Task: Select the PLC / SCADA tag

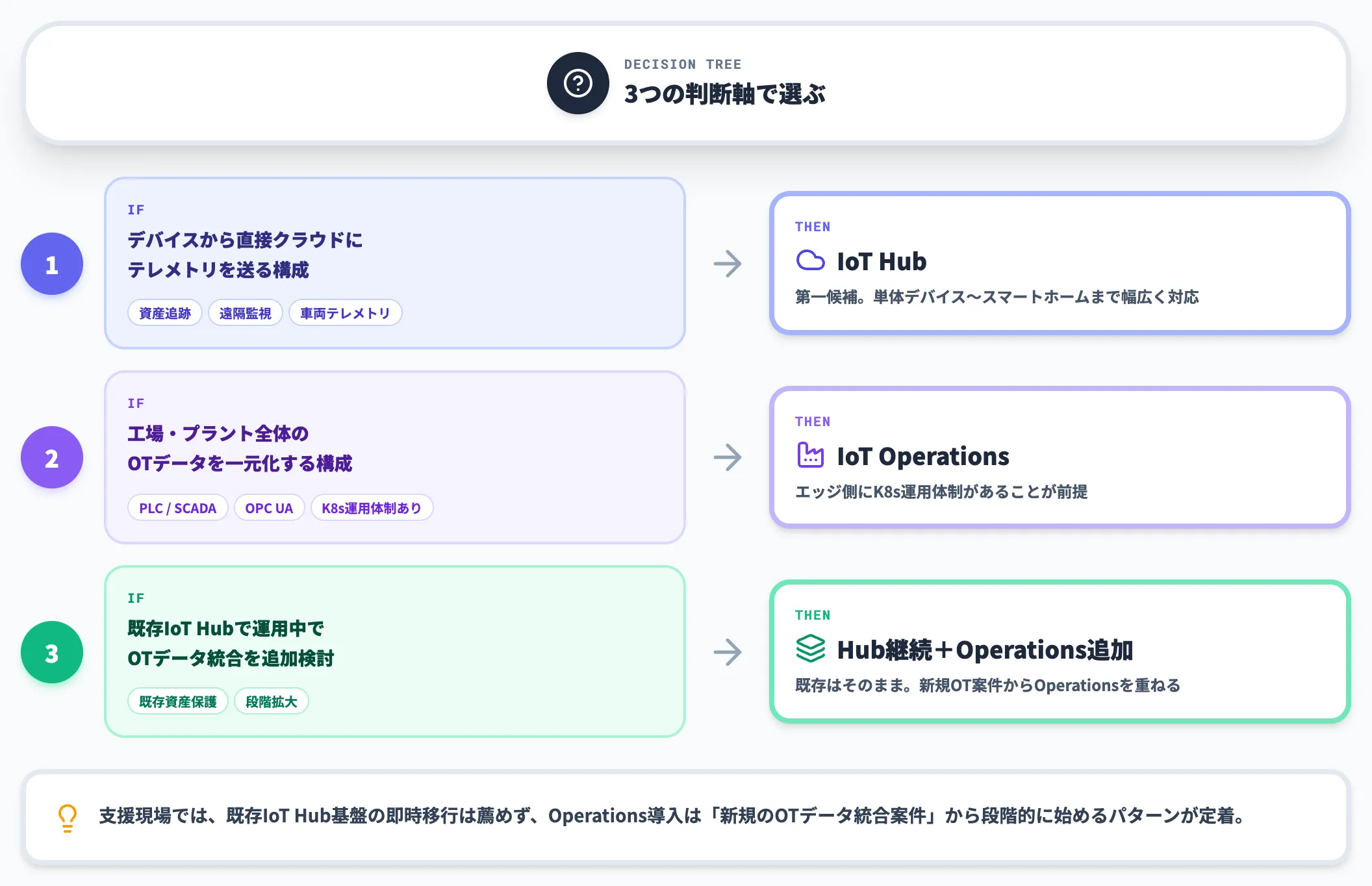Action: [177, 508]
